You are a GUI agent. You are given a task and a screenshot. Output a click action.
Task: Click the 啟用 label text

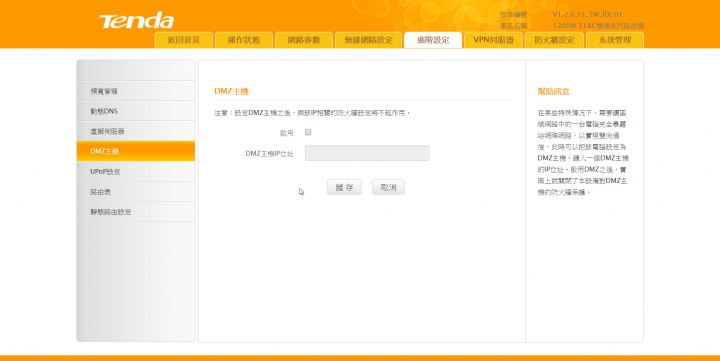tap(287, 133)
